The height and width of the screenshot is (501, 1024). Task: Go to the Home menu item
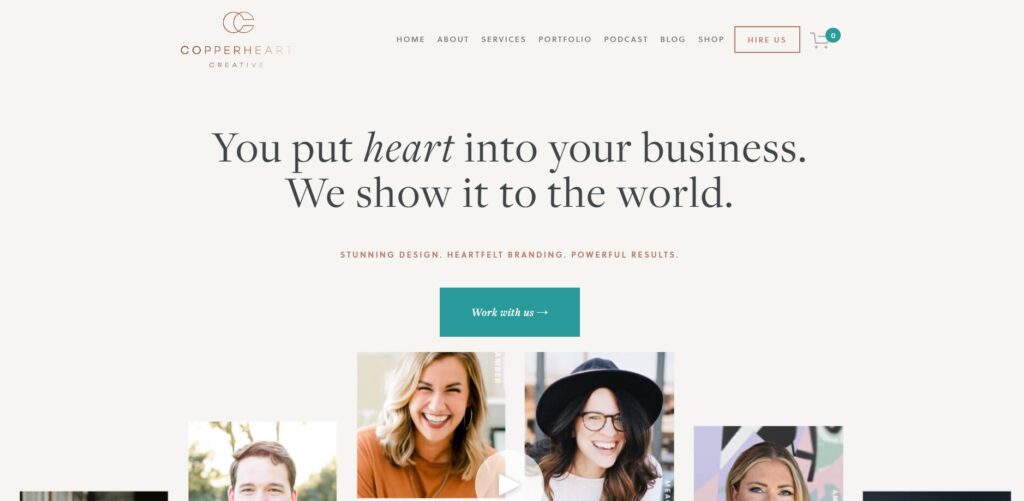click(410, 39)
